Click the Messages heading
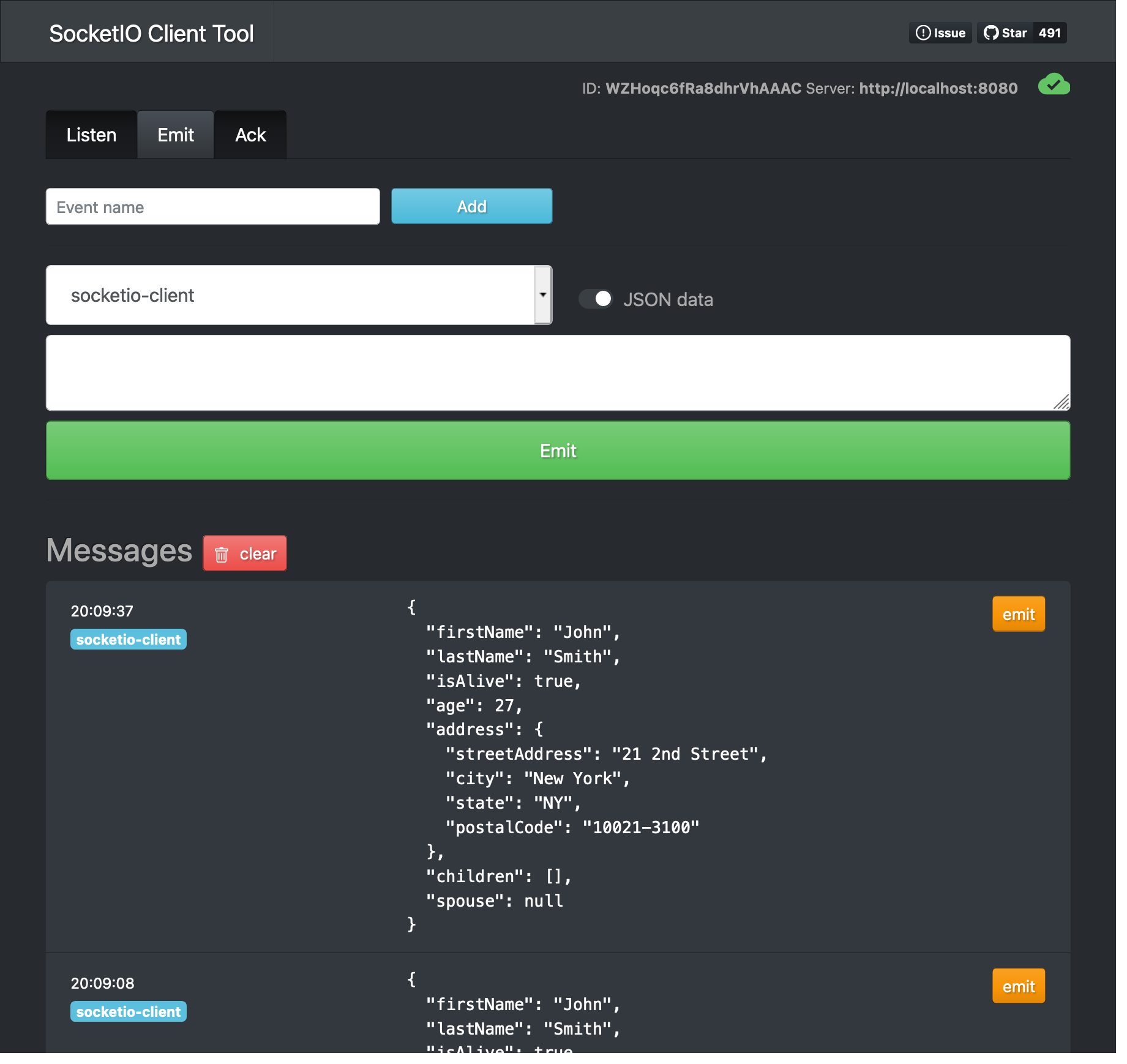1127x1064 pixels. (119, 550)
